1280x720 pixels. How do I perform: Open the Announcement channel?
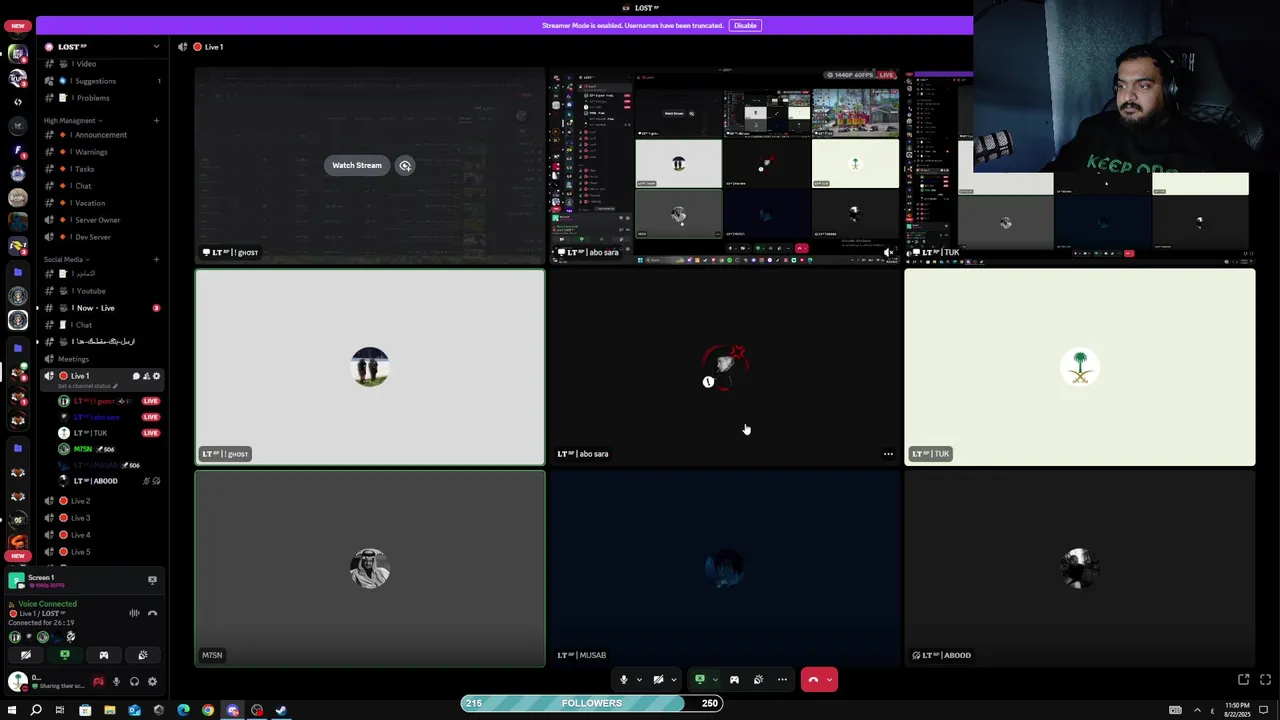pos(100,135)
